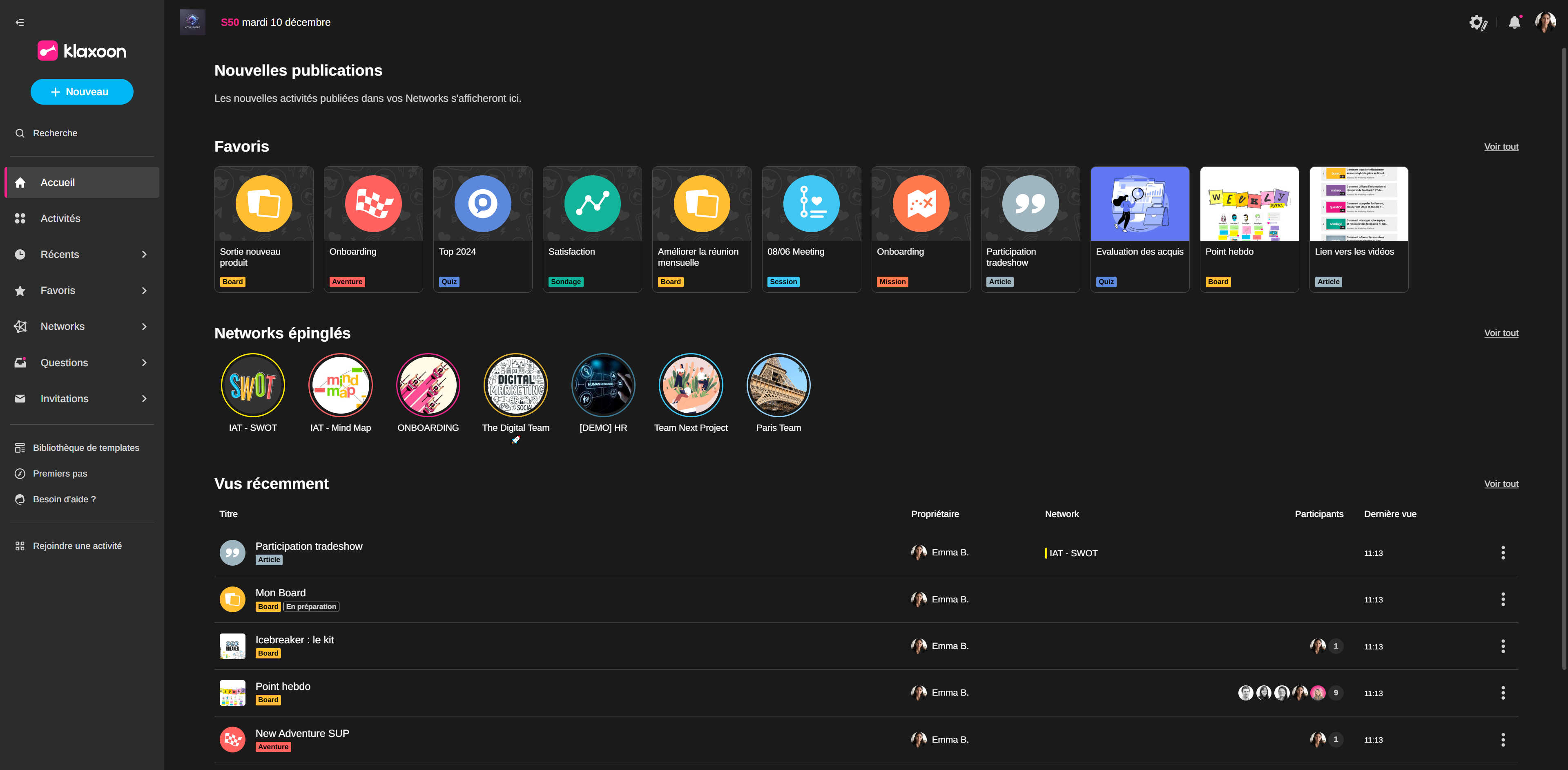Open the settings gear icon
The width and height of the screenshot is (1568, 770).
pyautogui.click(x=1477, y=22)
